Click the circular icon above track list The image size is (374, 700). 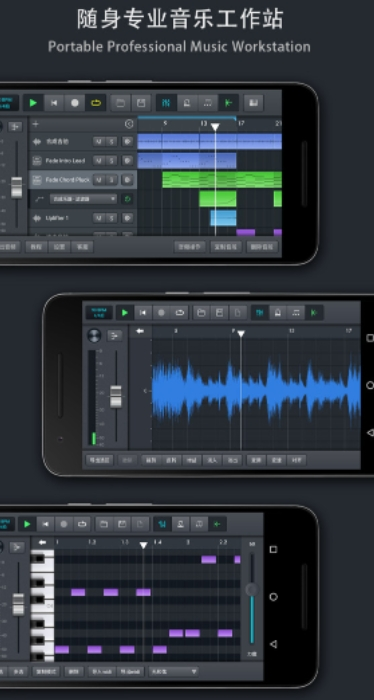tap(129, 124)
